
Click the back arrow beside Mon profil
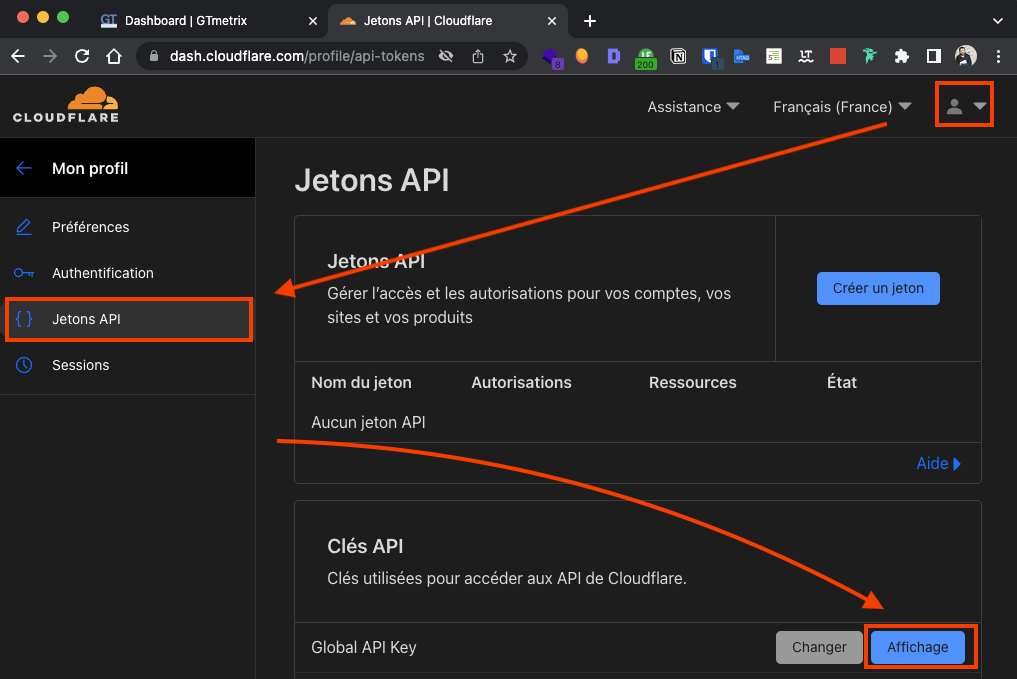(24, 169)
